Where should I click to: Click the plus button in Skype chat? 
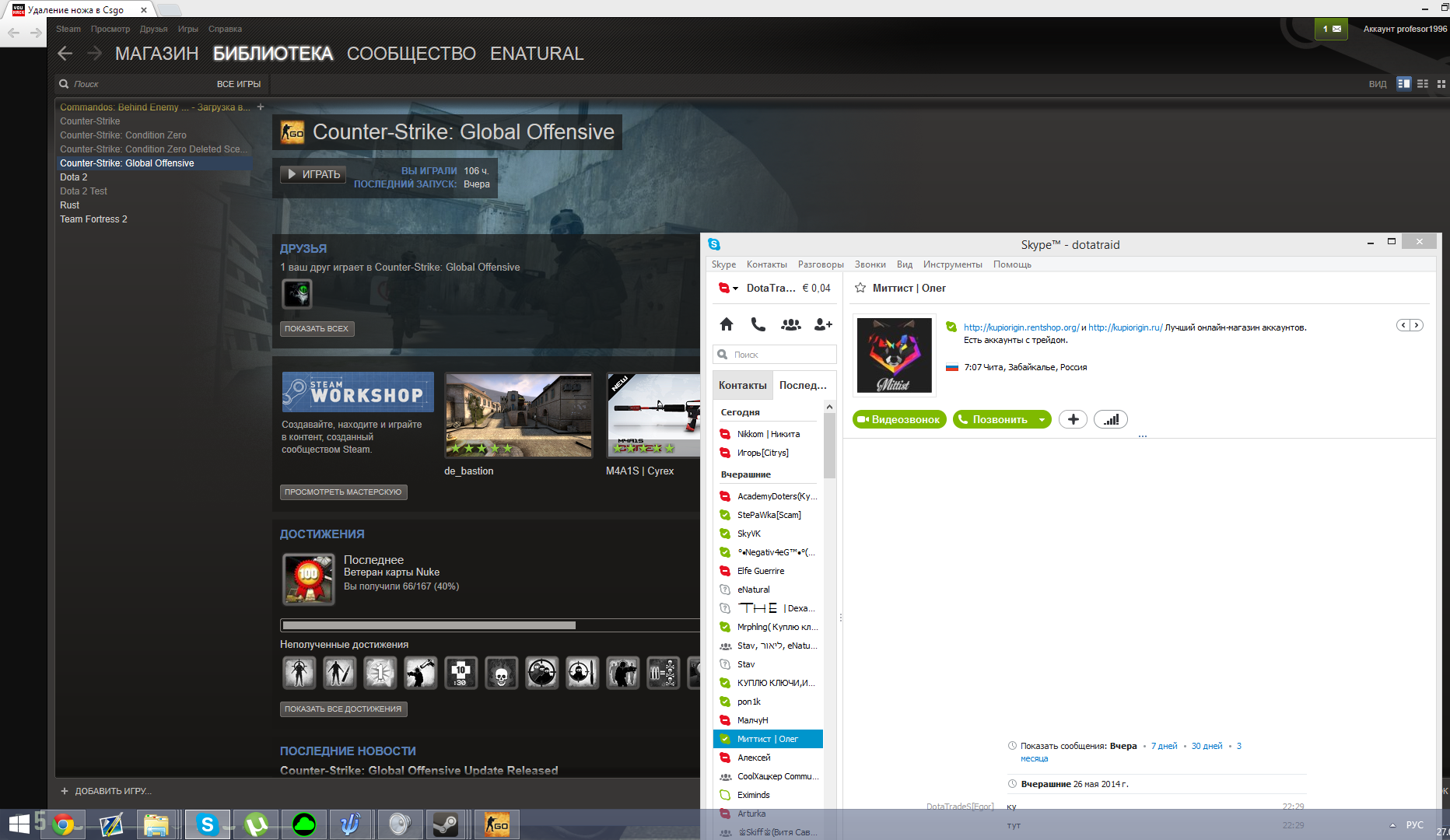click(1073, 419)
